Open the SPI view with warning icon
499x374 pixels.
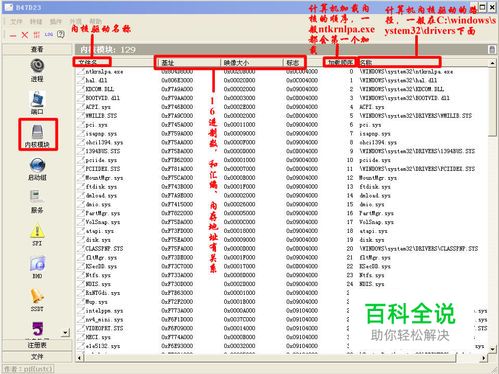(x=37, y=235)
